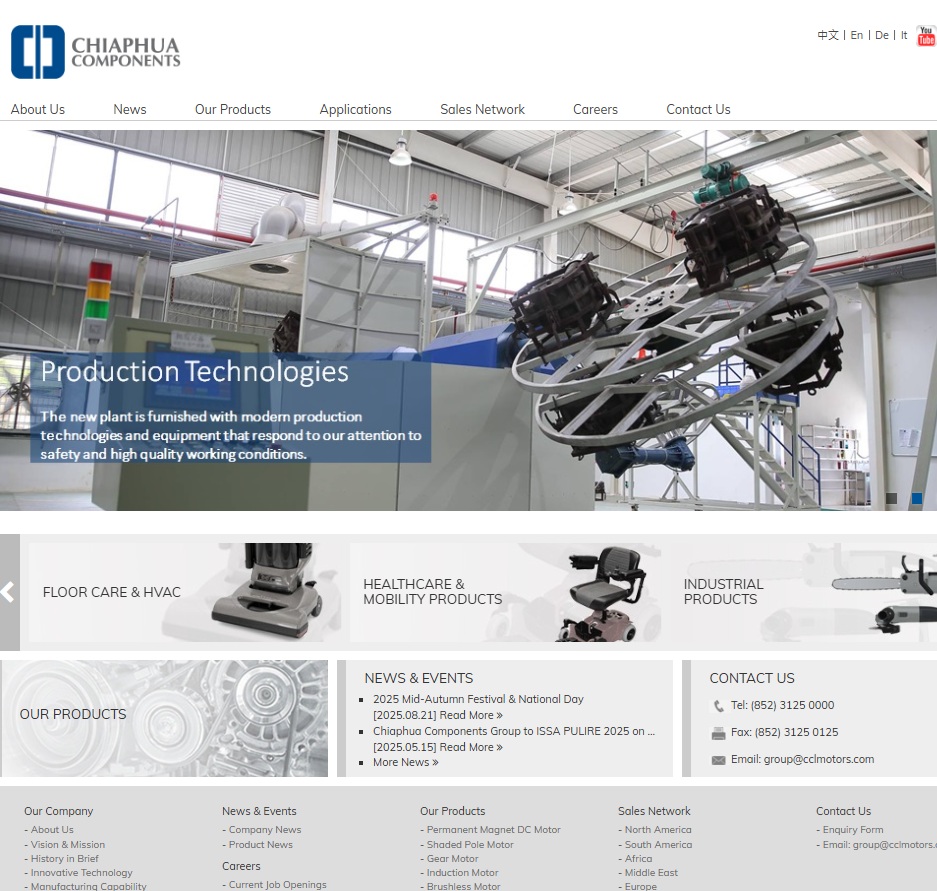Screen dimensions: 937x891
Task: Open Contact Us in the main navigation
Action: point(698,109)
